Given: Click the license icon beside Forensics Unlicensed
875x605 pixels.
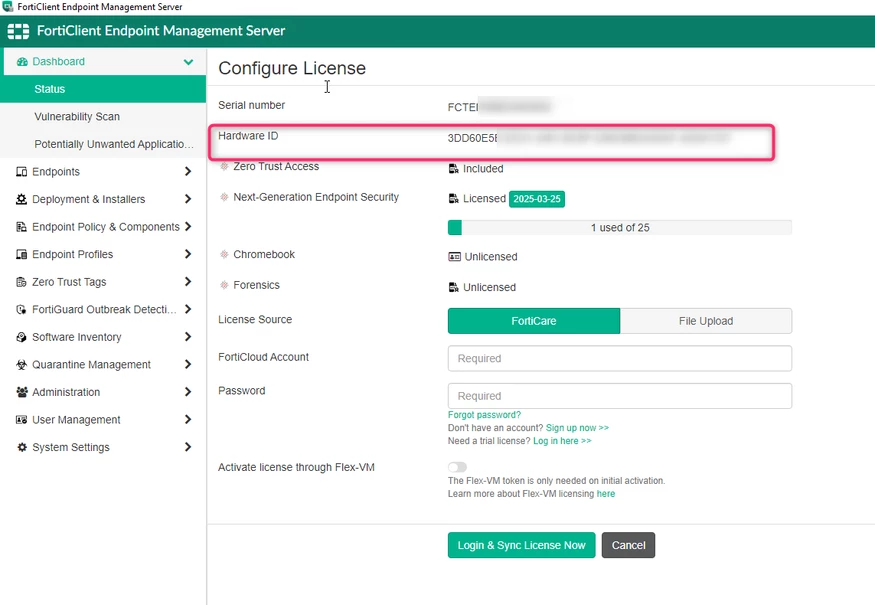Looking at the screenshot, I should pyautogui.click(x=454, y=287).
